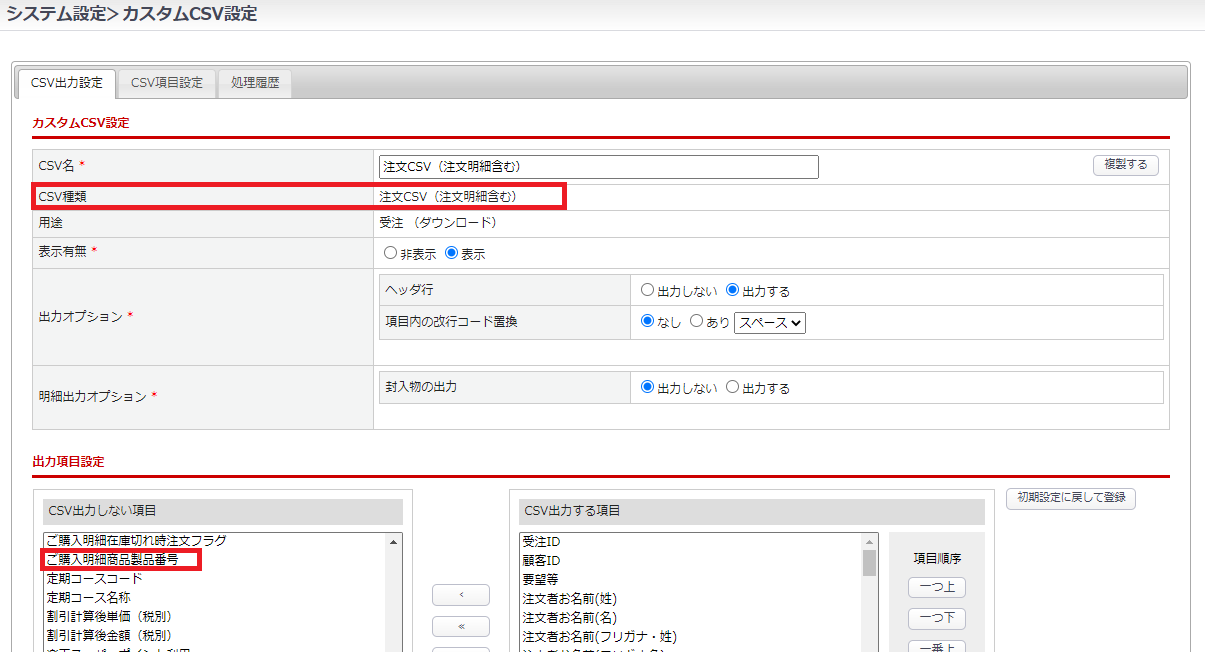Set ヘッダ行 to 出力する
The height and width of the screenshot is (652, 1205).
[732, 290]
